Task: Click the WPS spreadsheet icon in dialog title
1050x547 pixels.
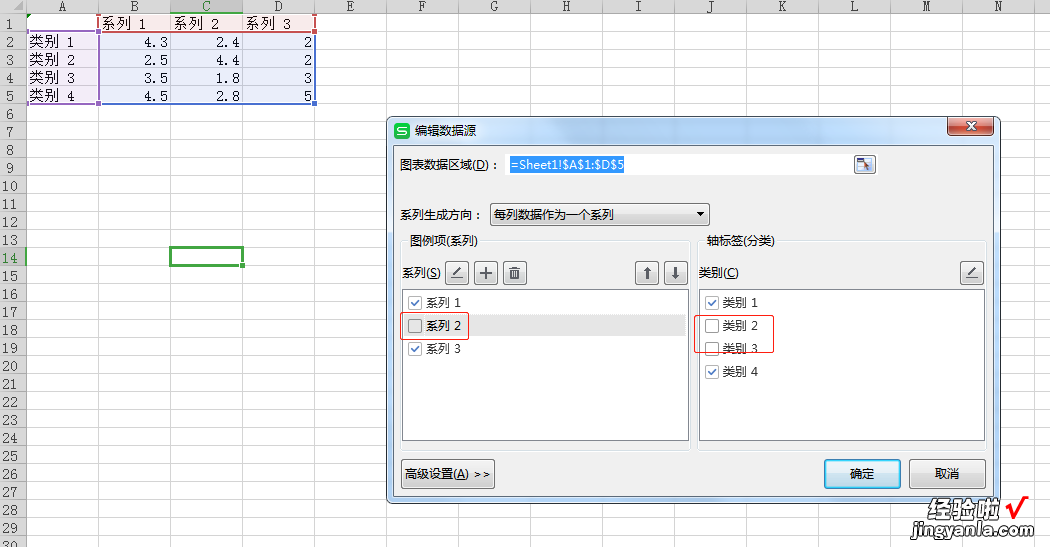Action: tap(402, 131)
